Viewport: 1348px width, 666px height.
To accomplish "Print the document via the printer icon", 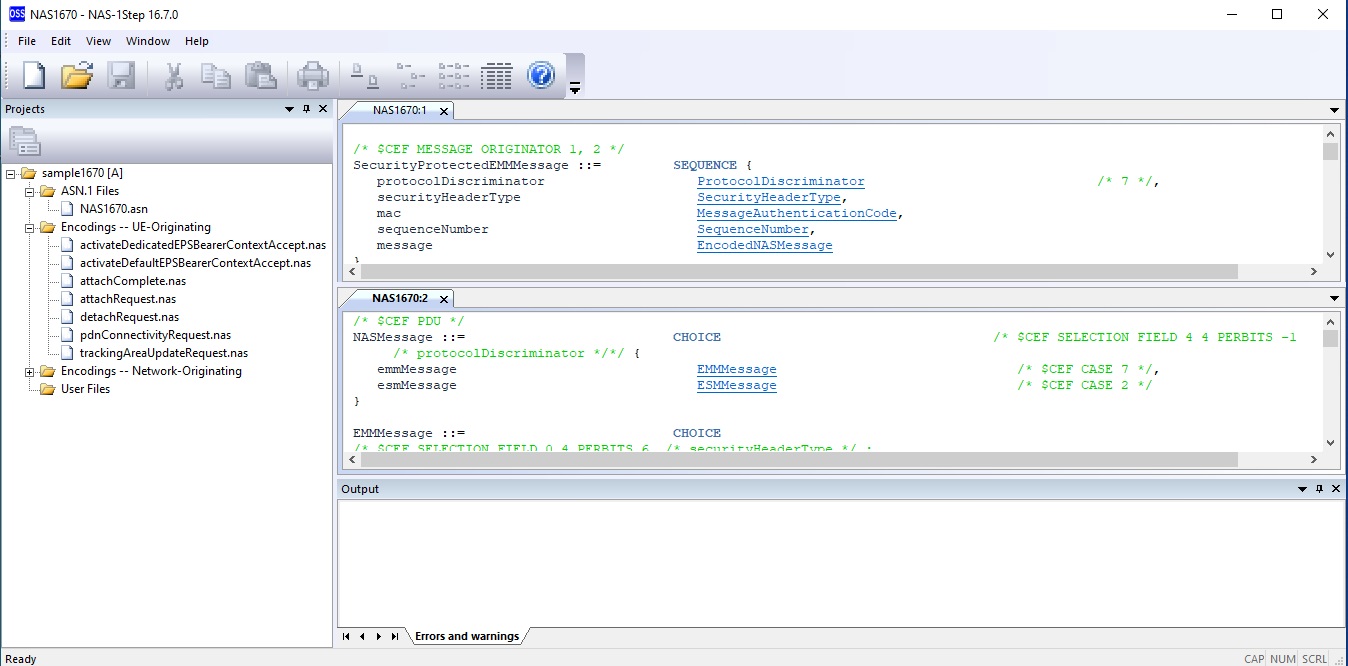I will [x=313, y=76].
